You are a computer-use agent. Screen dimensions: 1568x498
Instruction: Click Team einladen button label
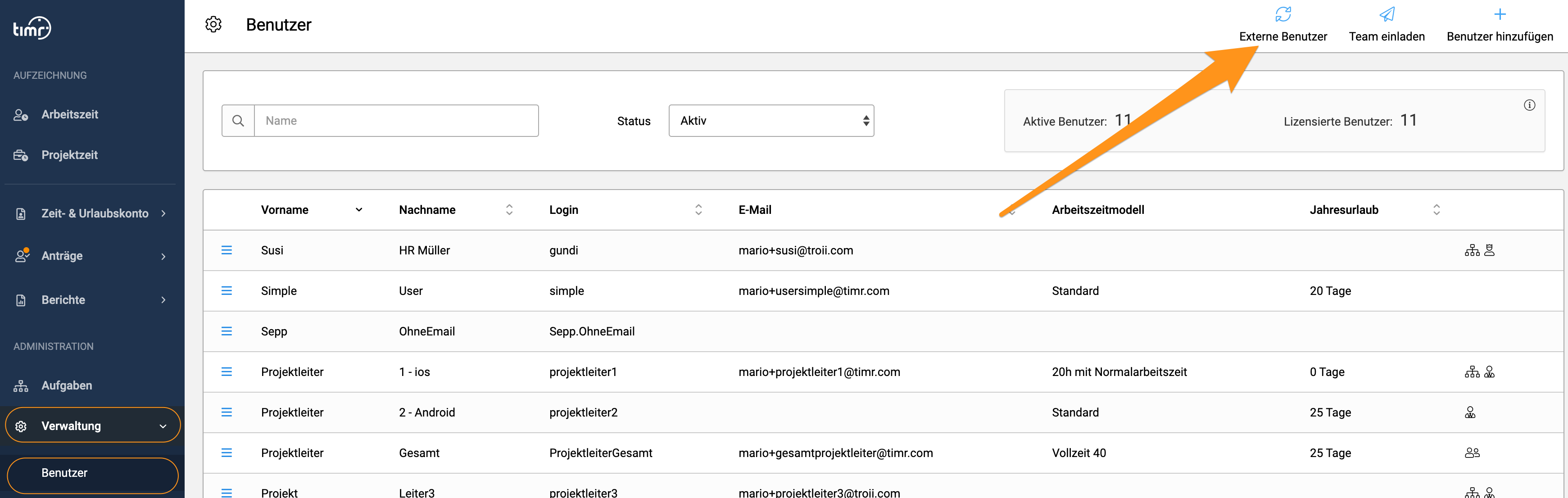[x=1387, y=36]
